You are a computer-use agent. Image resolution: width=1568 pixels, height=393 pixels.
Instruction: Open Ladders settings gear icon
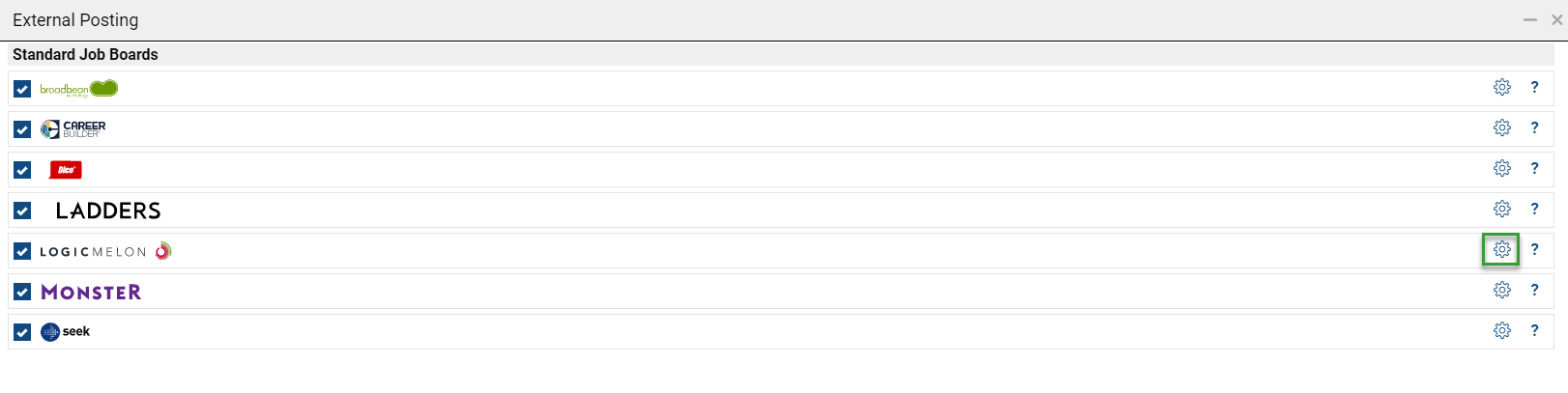pos(1501,209)
